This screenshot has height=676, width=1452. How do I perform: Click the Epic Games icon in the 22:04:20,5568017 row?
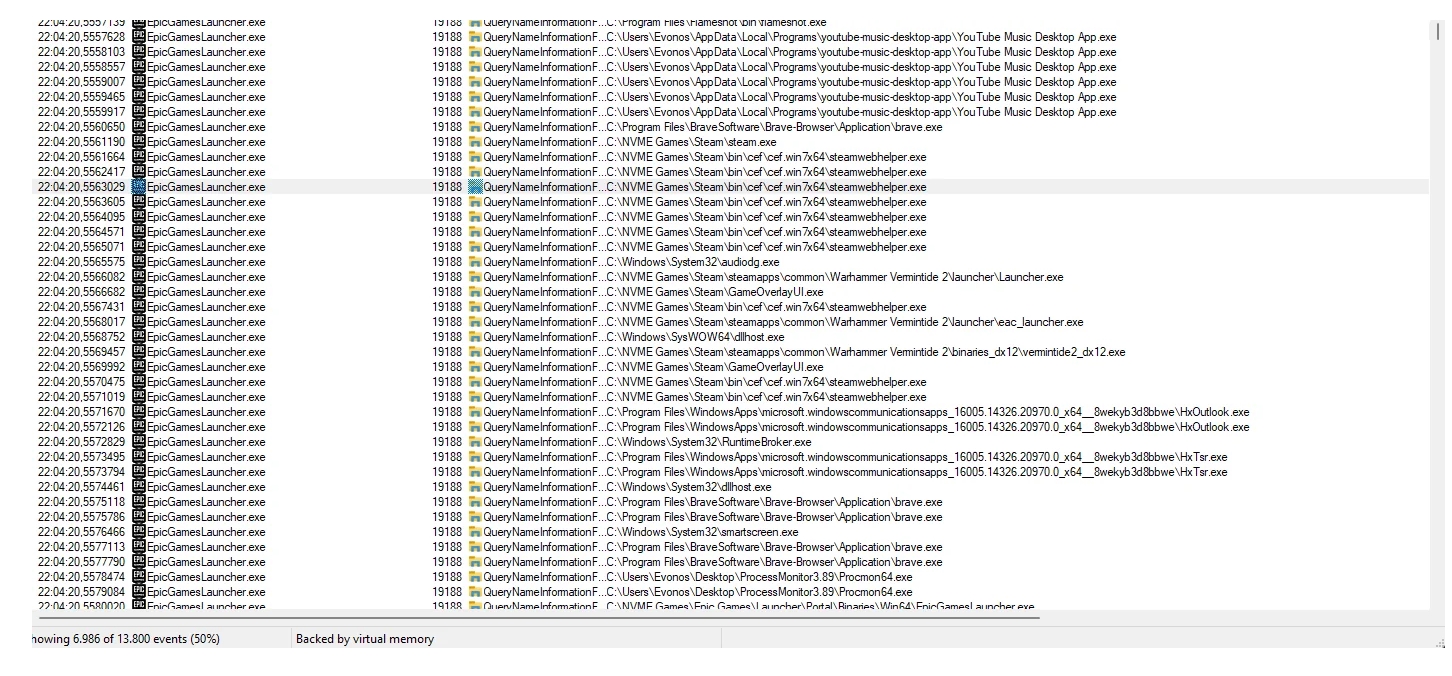click(x=139, y=322)
